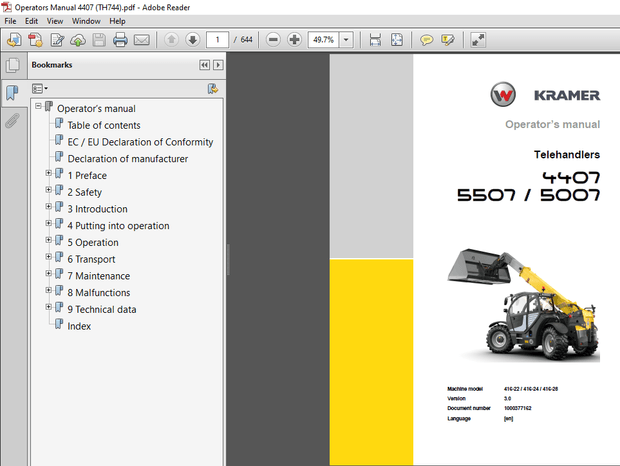
Task: Open the Window menu
Action: 86,21
